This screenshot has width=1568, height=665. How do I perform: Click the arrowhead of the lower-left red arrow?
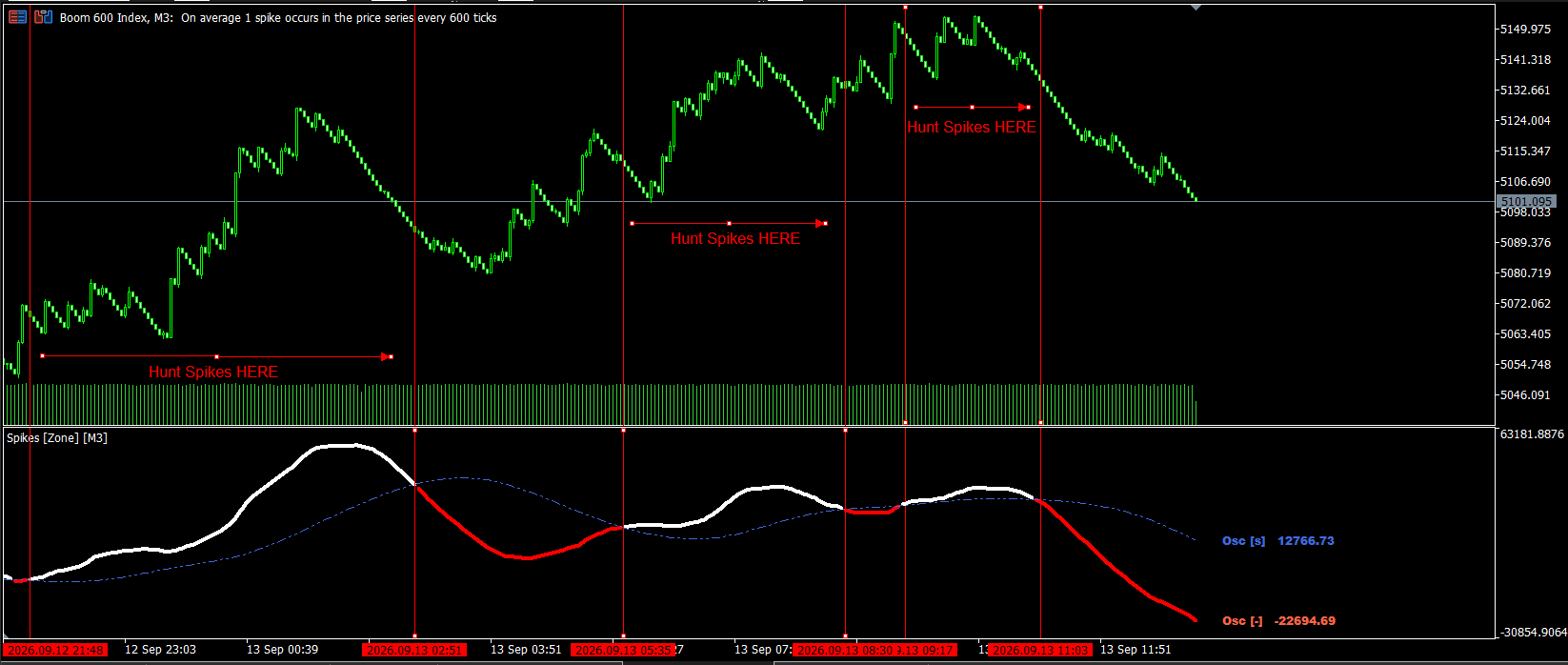[388, 357]
